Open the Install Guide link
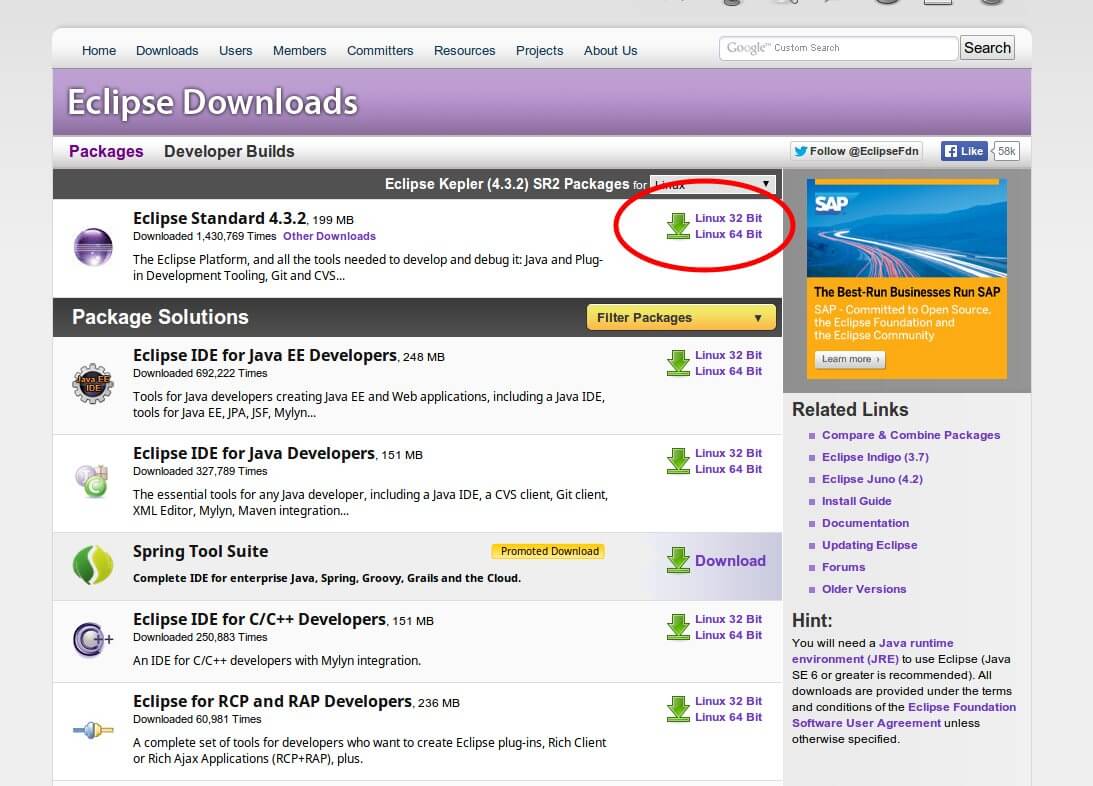 pyautogui.click(x=856, y=501)
